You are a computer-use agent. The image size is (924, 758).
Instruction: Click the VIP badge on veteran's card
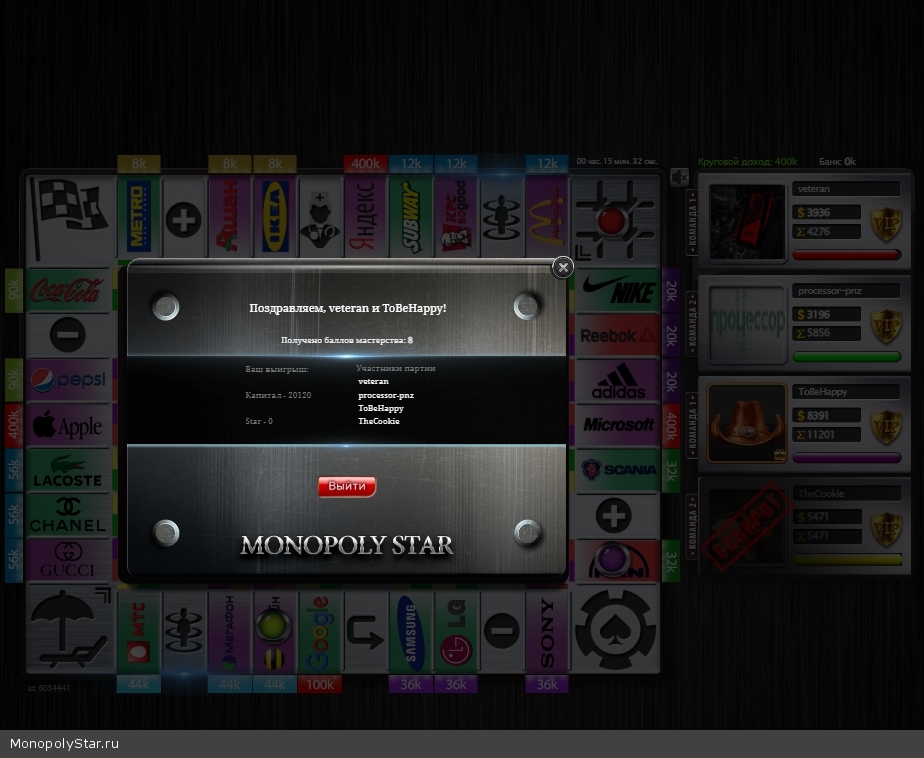coord(886,223)
